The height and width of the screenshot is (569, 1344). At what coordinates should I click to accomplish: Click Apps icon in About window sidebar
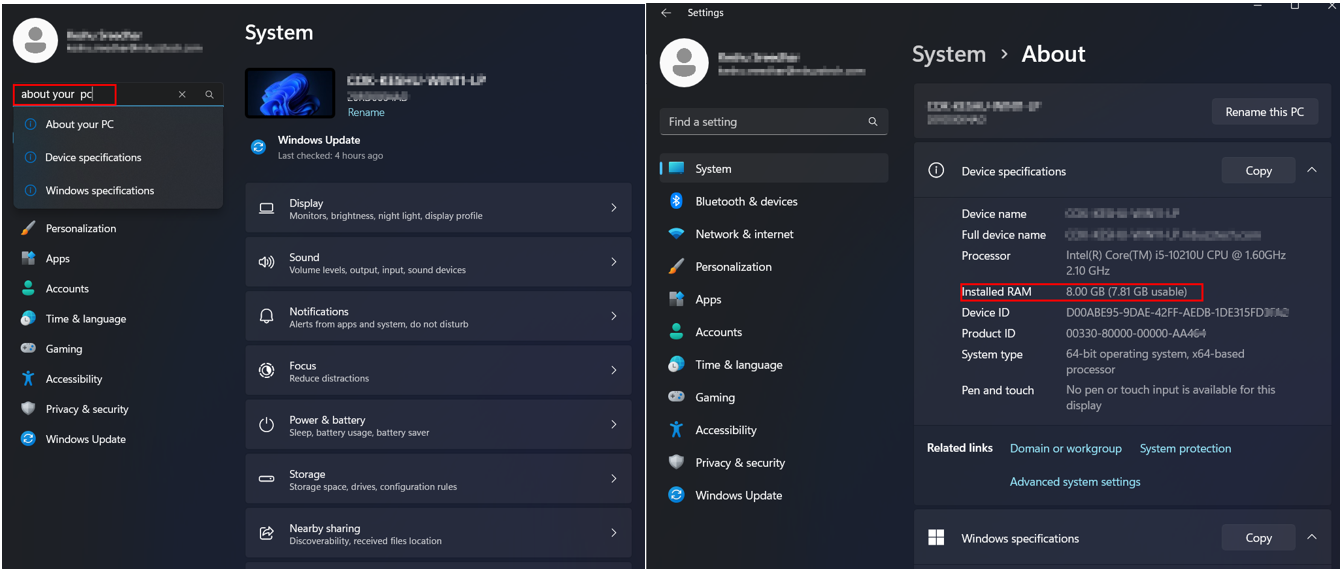point(676,299)
